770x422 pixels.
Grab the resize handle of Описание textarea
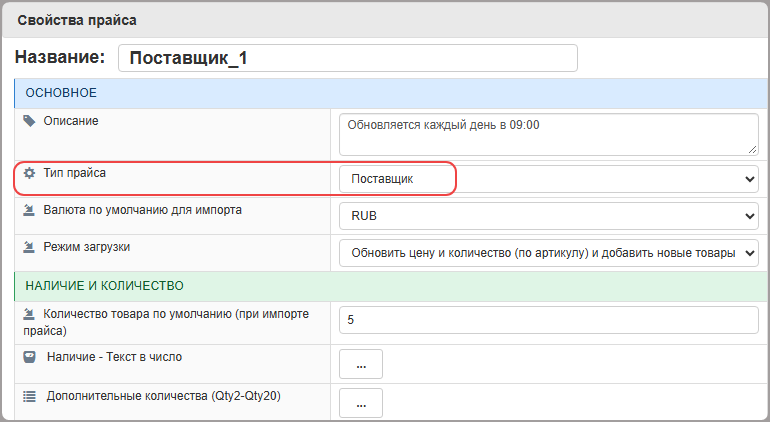752,149
